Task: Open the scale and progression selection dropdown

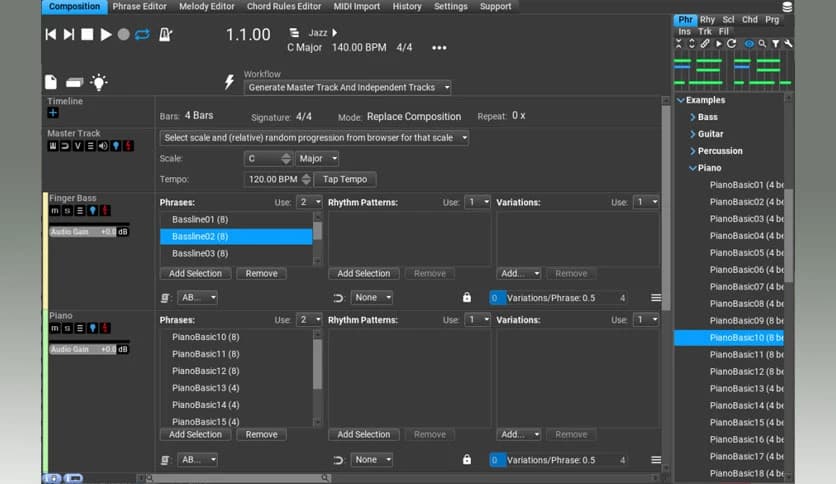Action: (314, 138)
